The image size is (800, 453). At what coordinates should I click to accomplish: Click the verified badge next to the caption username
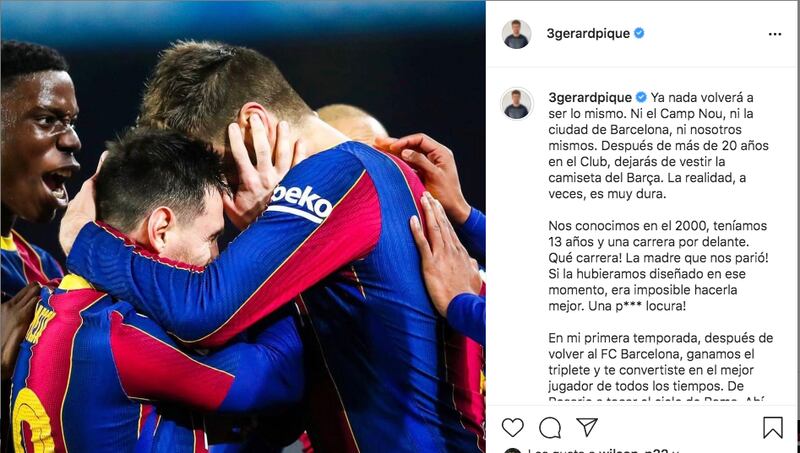[x=641, y=97]
